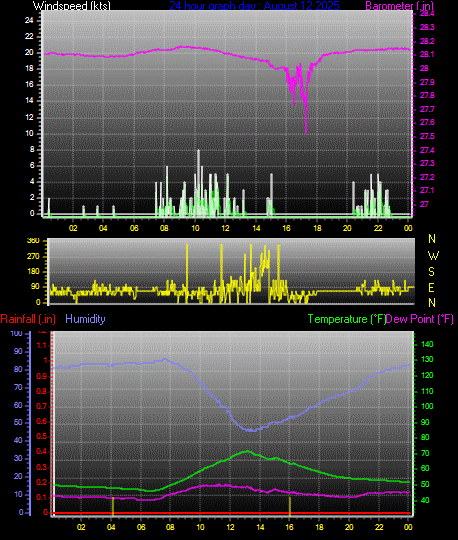Click the humidity minimum on blue line

coord(252,430)
